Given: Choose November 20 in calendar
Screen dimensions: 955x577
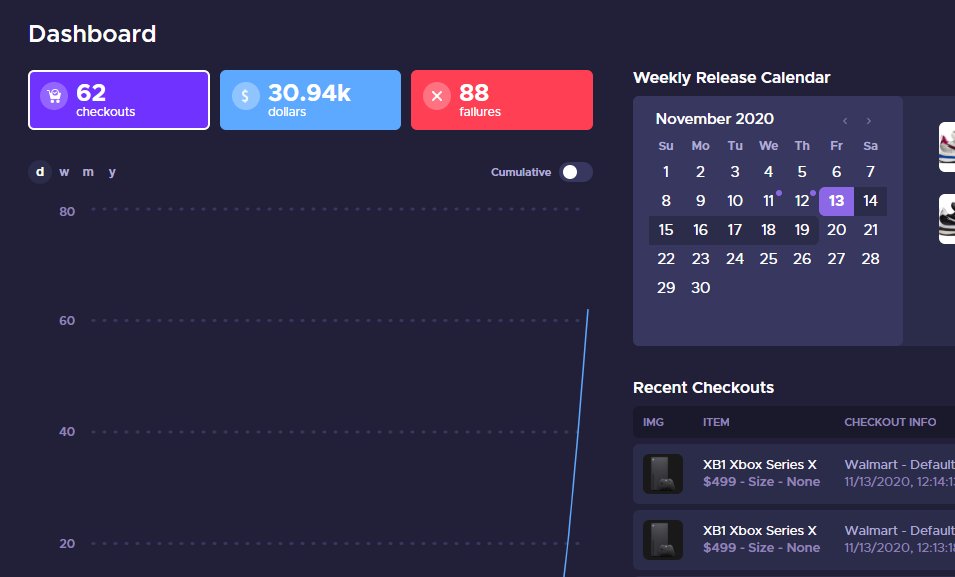Looking at the screenshot, I should click(836, 230).
